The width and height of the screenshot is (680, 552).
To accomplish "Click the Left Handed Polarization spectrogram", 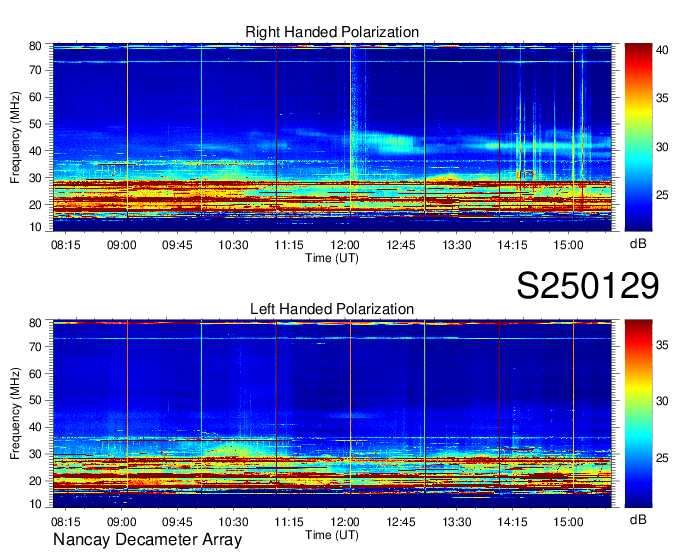I will tap(332, 413).
